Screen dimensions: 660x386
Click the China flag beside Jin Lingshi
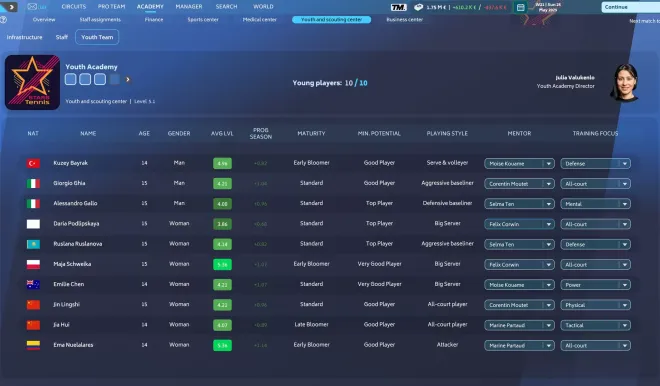(x=33, y=305)
